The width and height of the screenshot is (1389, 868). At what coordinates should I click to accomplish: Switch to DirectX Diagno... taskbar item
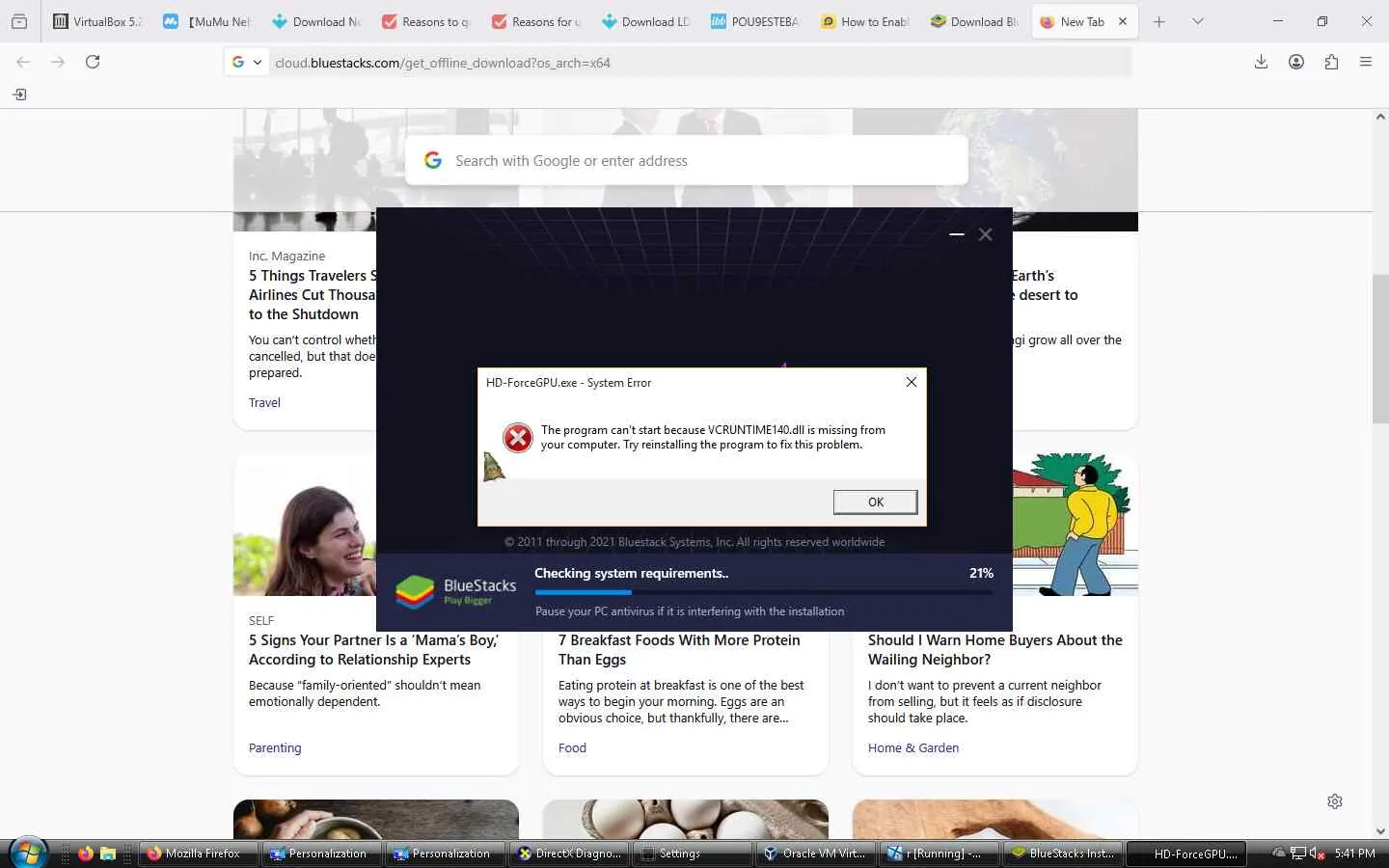point(570,854)
